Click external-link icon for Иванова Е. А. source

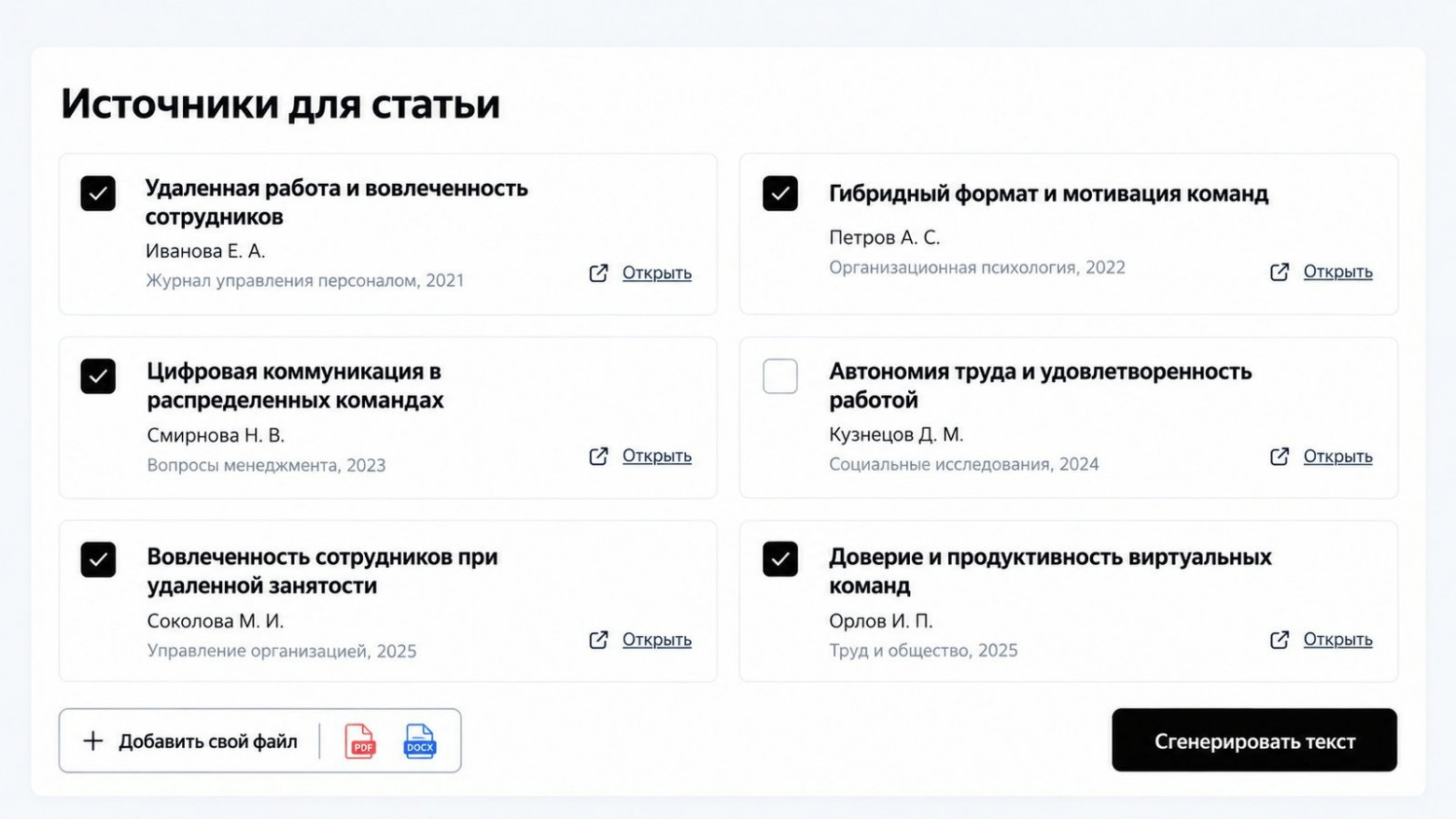(598, 273)
